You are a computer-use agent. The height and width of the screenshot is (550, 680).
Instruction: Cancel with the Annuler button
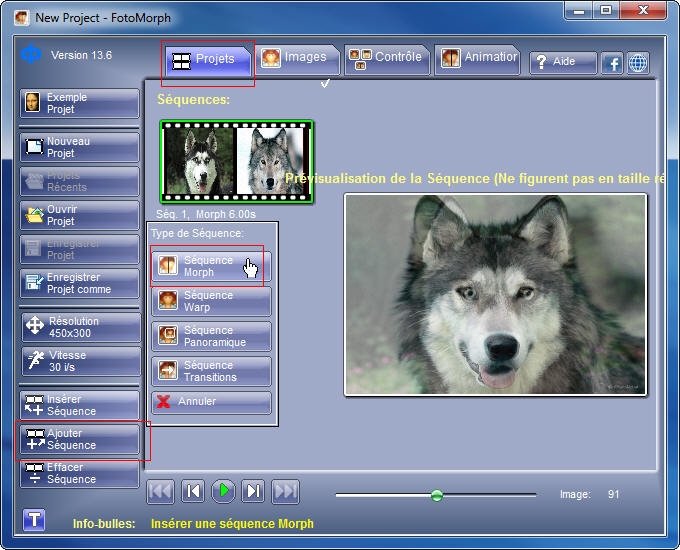212,403
